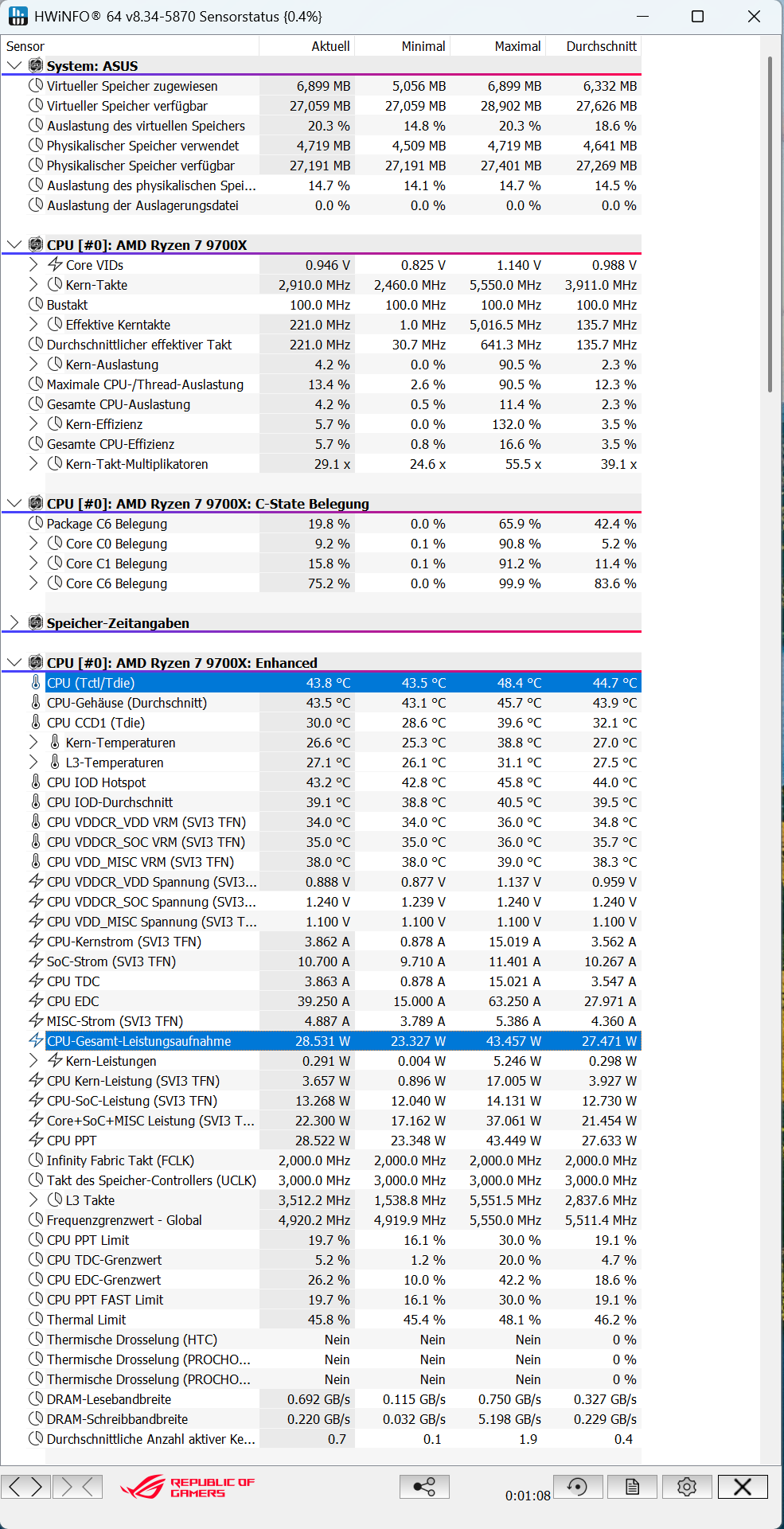Collapse CPU [#0]: AMD Ryzen 7 9700X section
Image resolution: width=784 pixels, height=1529 pixels.
14,244
